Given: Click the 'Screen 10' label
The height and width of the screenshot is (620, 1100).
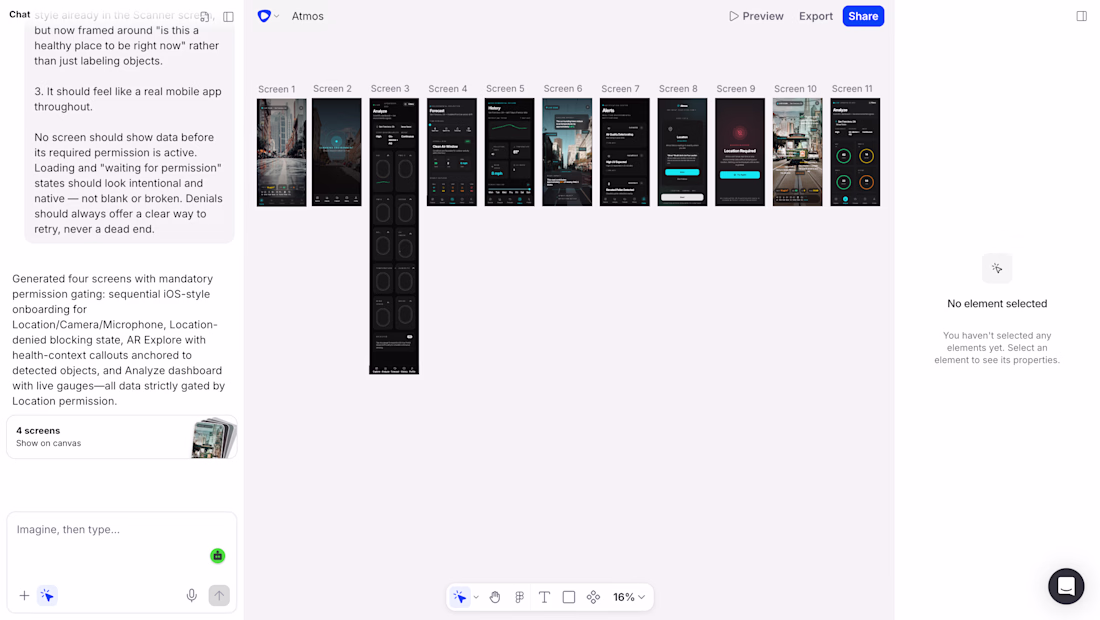Looking at the screenshot, I should click(795, 88).
